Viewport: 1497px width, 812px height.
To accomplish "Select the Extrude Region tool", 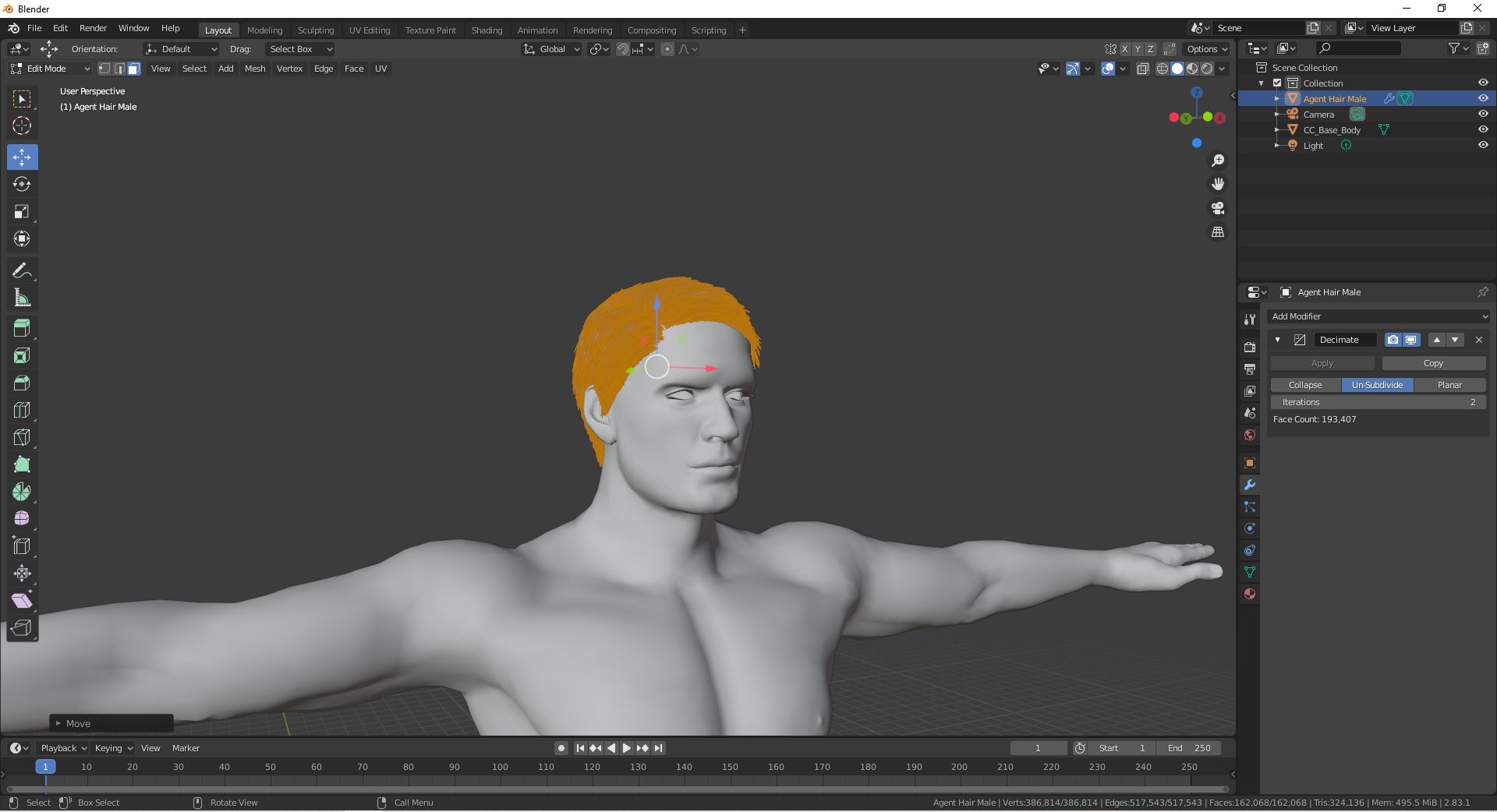I will pyautogui.click(x=22, y=328).
